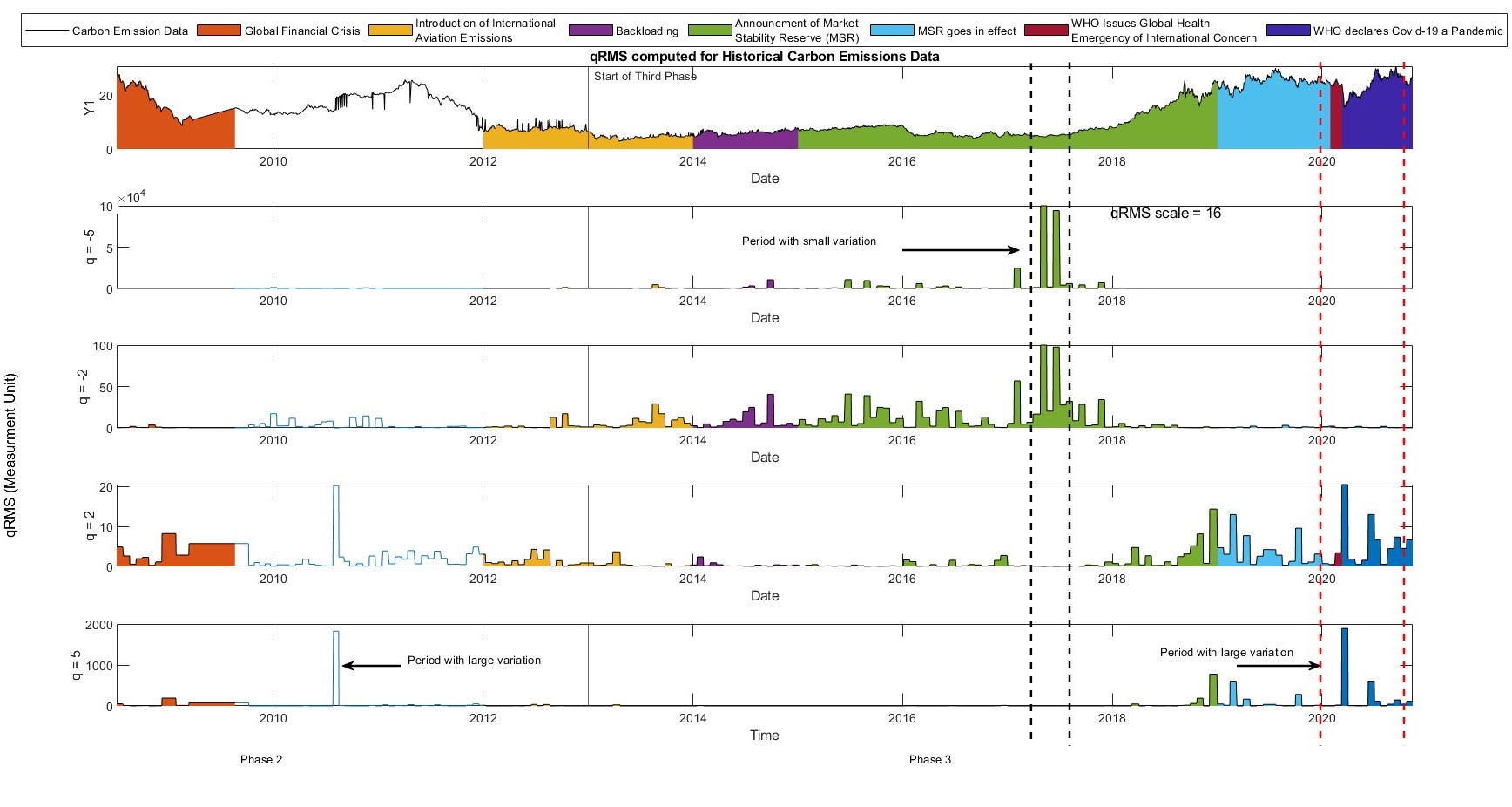Screen dimensions: 1512x807
Task: Click the 'q = -2' y-axis label
Action: (x=83, y=386)
